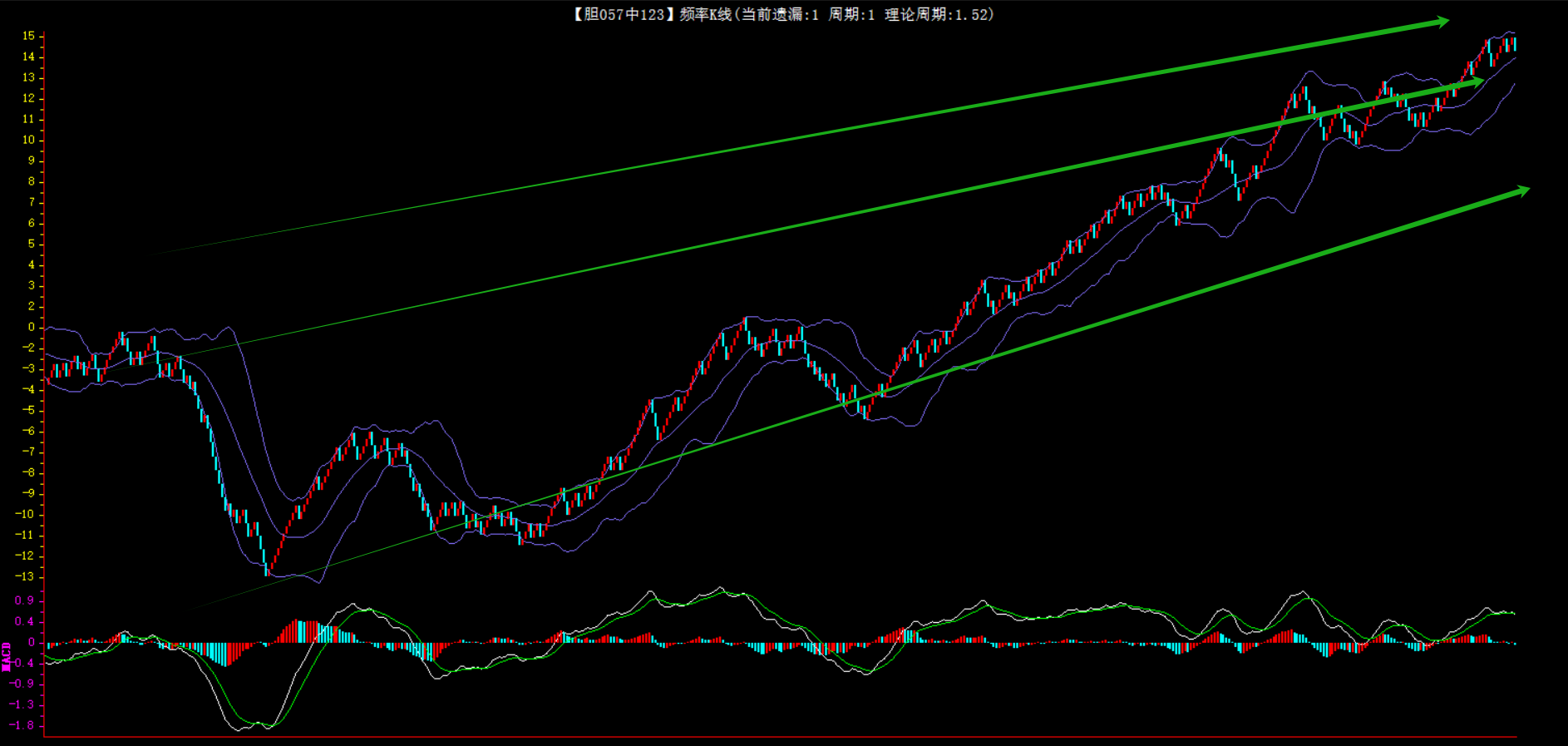Select the 当前遗漏:1 text in title
Viewport: 1568px width, 746px height.
pos(779,14)
